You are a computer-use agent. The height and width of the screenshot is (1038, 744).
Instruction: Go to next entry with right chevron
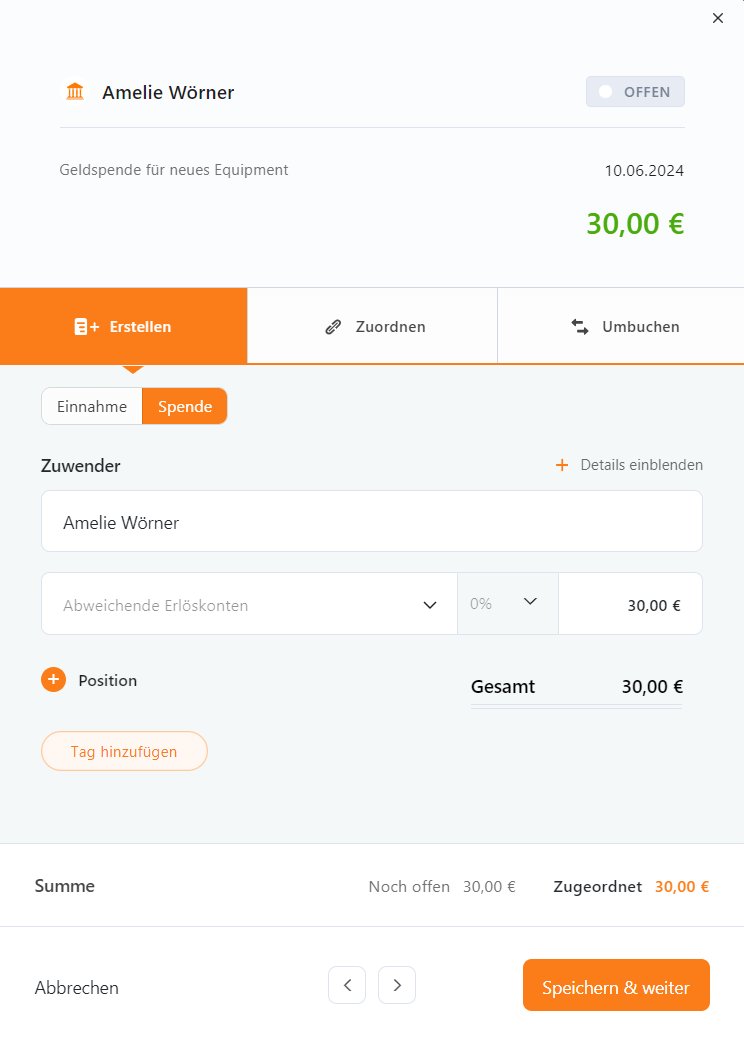click(397, 985)
